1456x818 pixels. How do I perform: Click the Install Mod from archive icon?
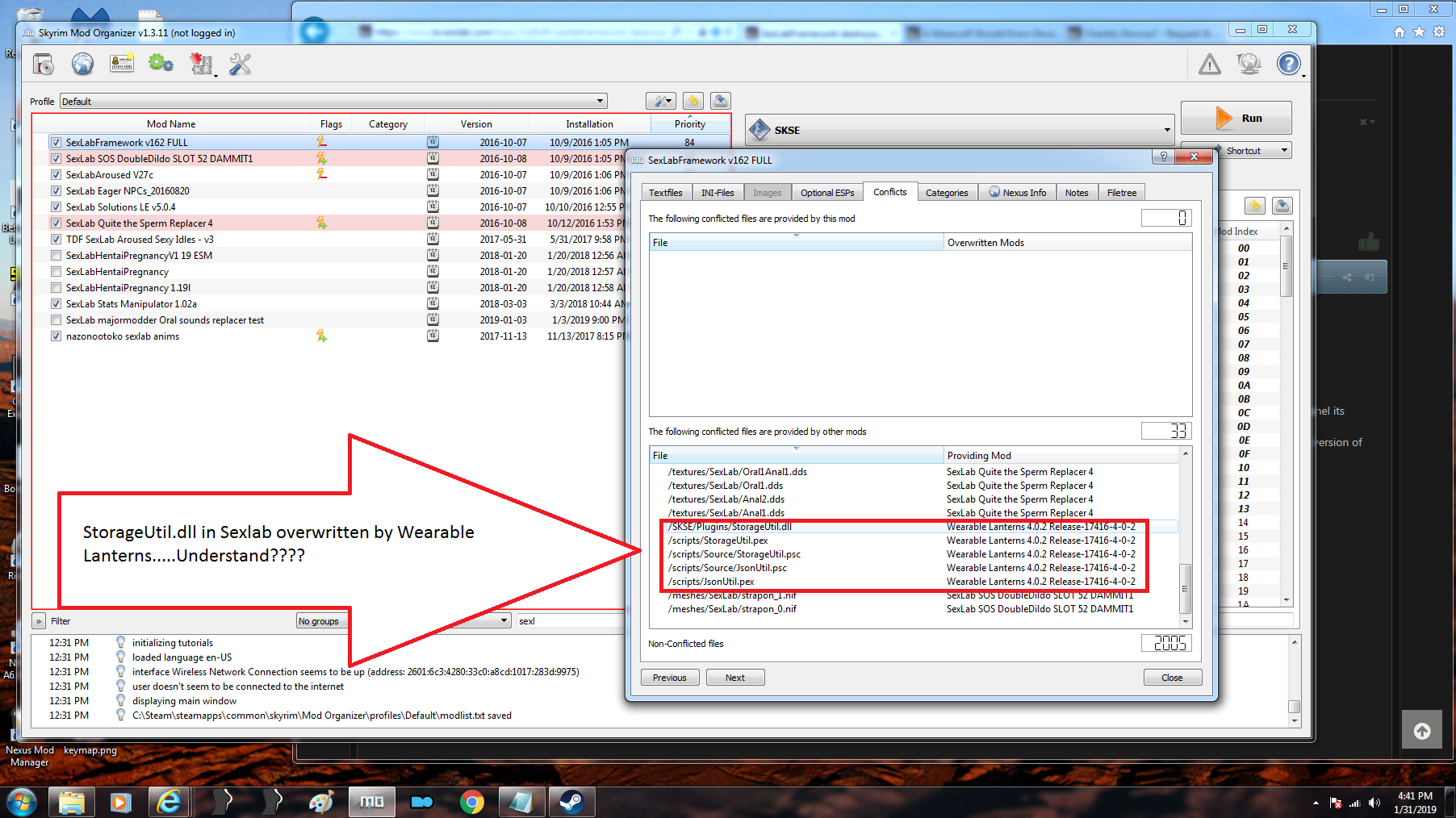tap(44, 64)
